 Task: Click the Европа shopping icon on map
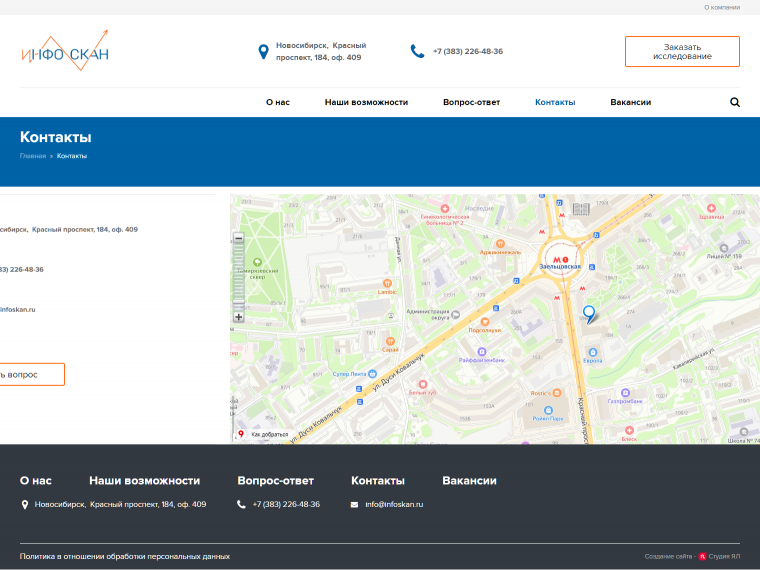tap(592, 352)
